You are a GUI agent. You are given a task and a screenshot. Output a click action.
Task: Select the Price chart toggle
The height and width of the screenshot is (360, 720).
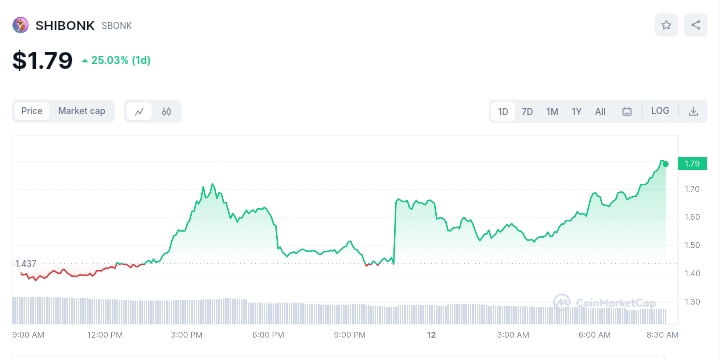pos(32,111)
